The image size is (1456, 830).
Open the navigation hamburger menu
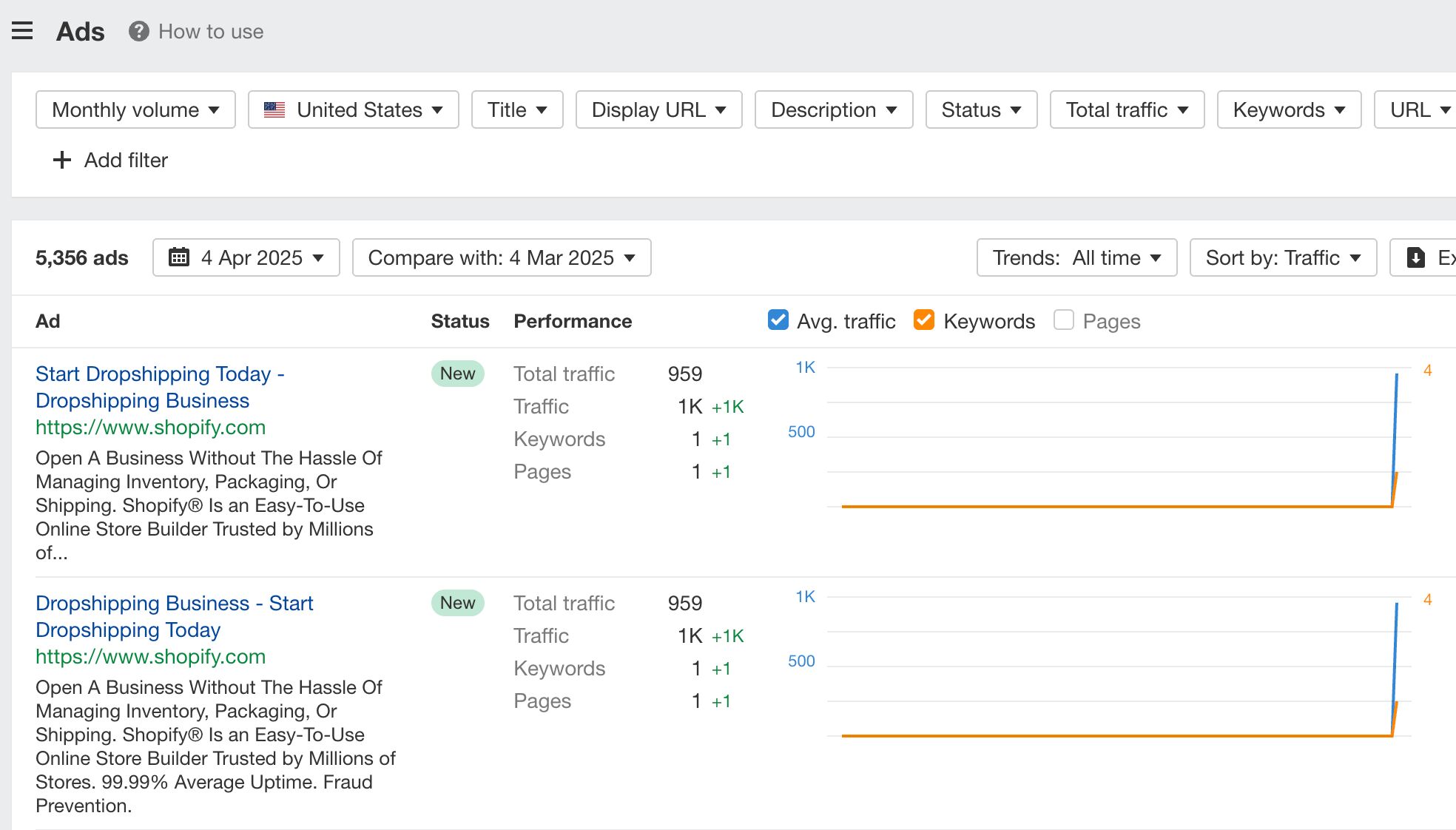pyautogui.click(x=23, y=30)
